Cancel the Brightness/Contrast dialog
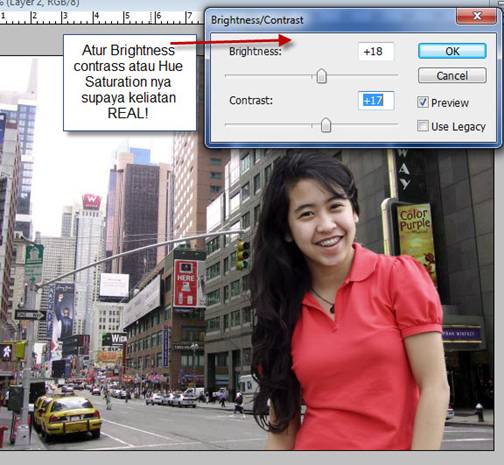Screen dimensions: 504x465 452,76
